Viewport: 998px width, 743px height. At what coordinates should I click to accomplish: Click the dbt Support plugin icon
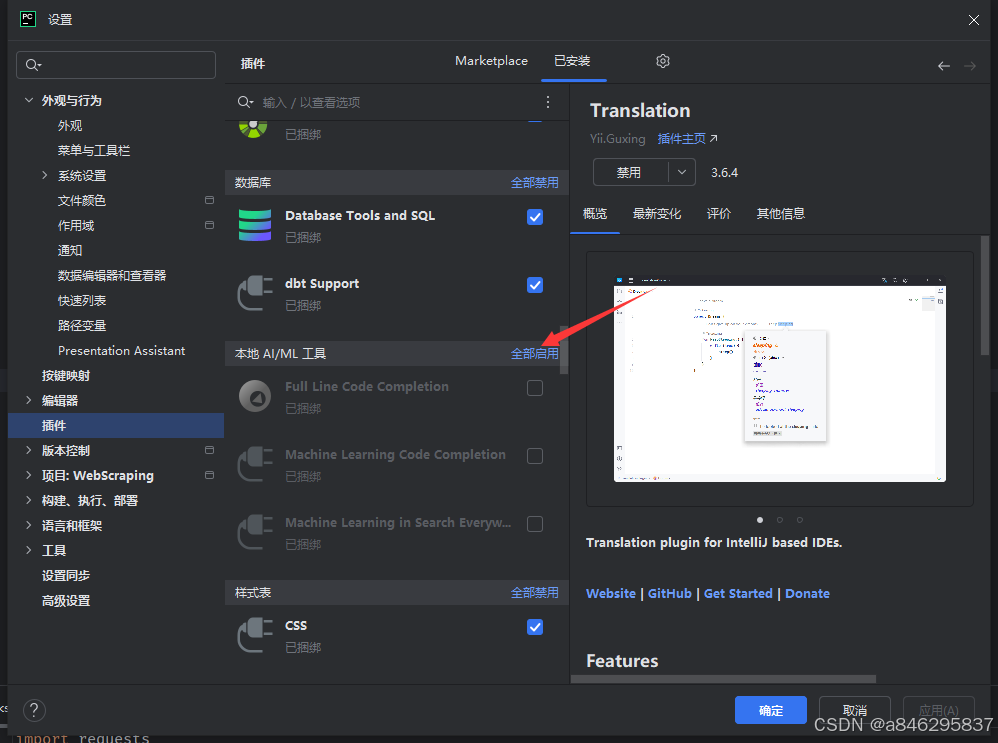click(x=255, y=293)
